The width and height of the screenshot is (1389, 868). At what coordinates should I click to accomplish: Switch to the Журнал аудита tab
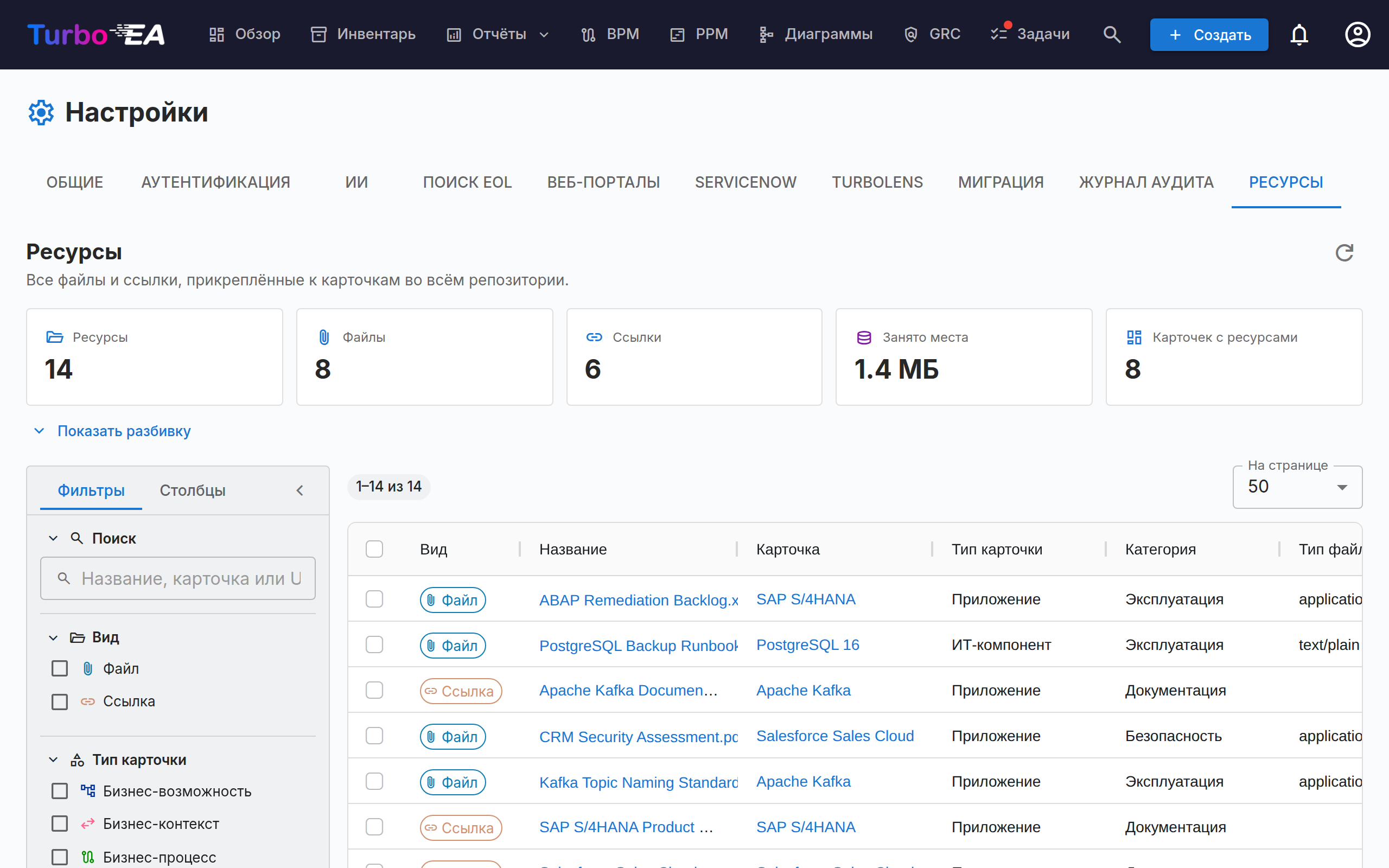point(1145,182)
